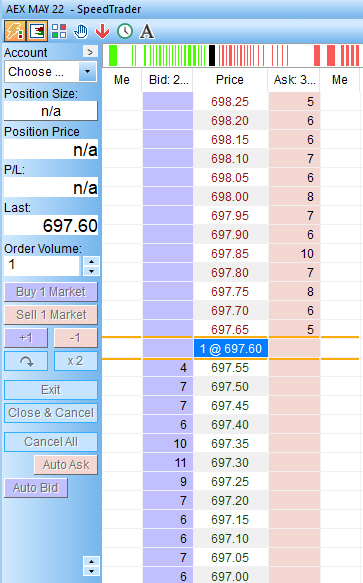Click the Order Volume input field

(42, 266)
